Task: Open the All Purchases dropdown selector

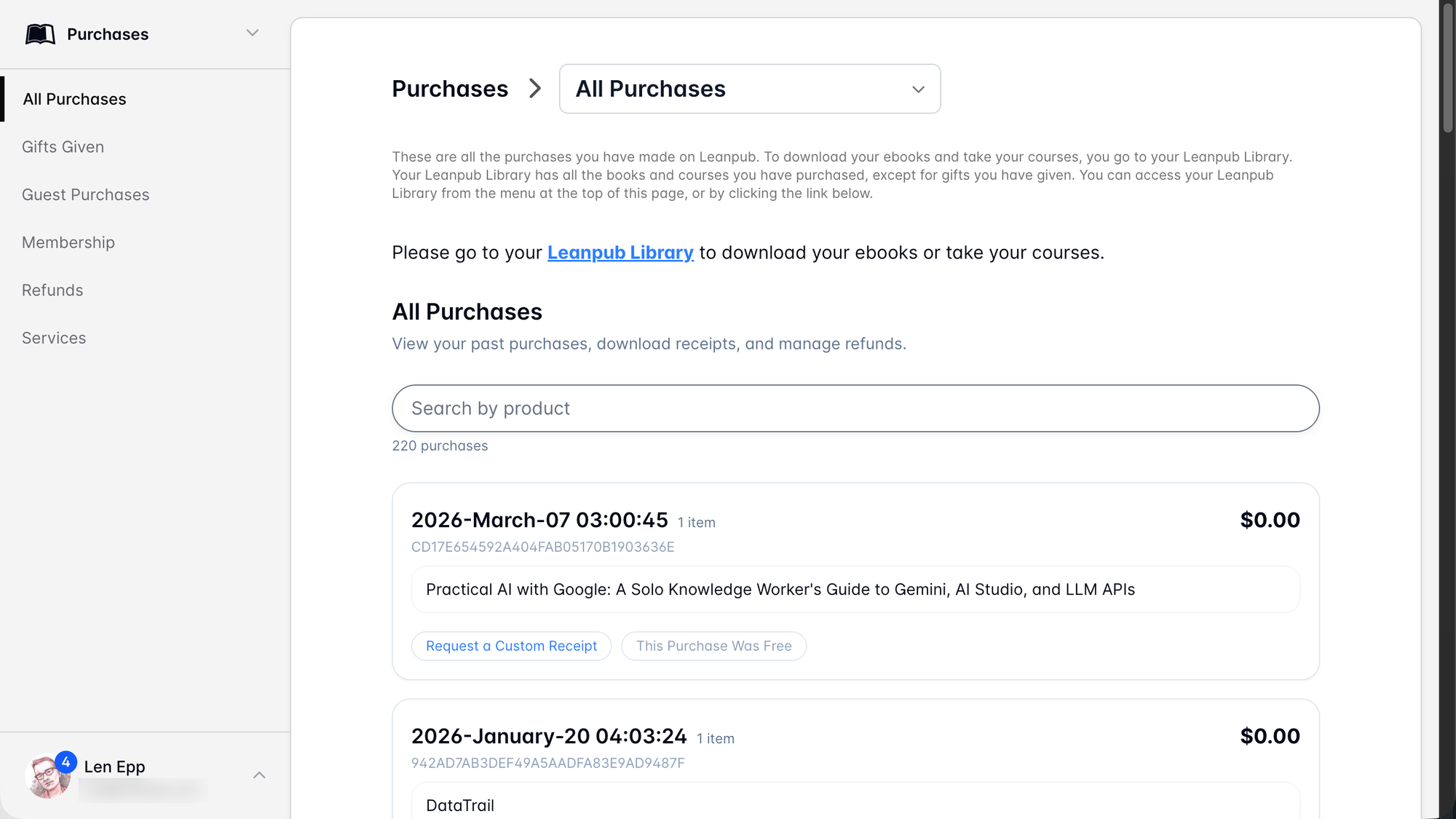Action: (x=749, y=89)
